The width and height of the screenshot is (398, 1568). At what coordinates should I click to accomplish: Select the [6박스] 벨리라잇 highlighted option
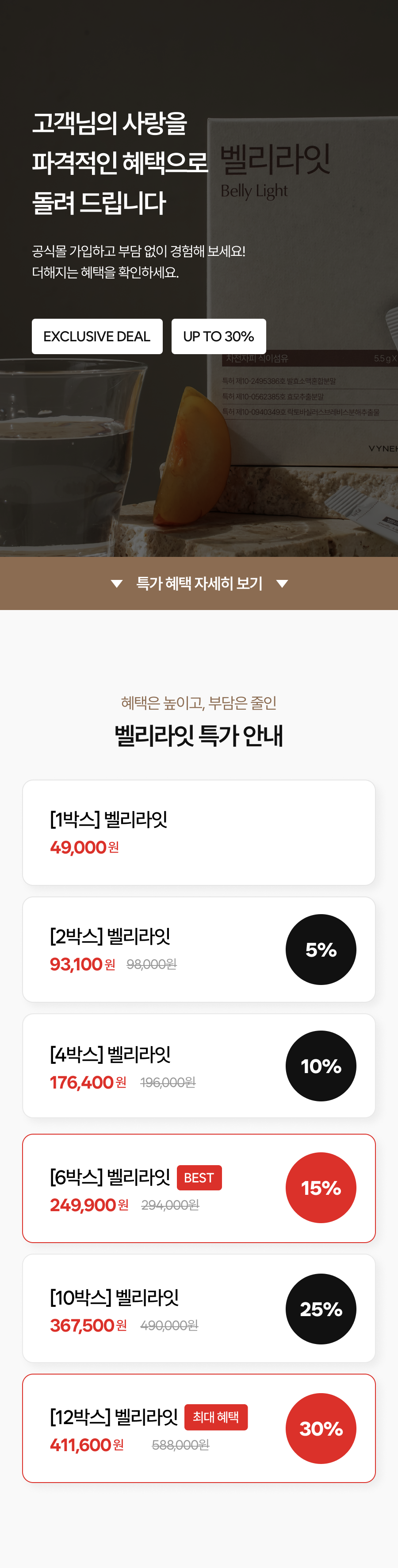coord(199,1187)
